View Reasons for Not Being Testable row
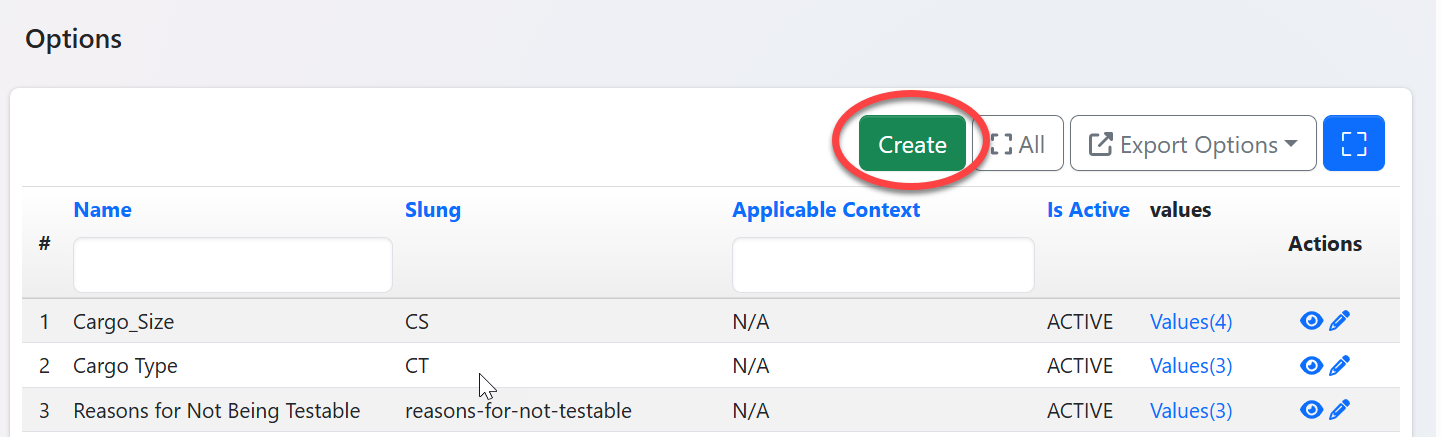 click(1311, 410)
